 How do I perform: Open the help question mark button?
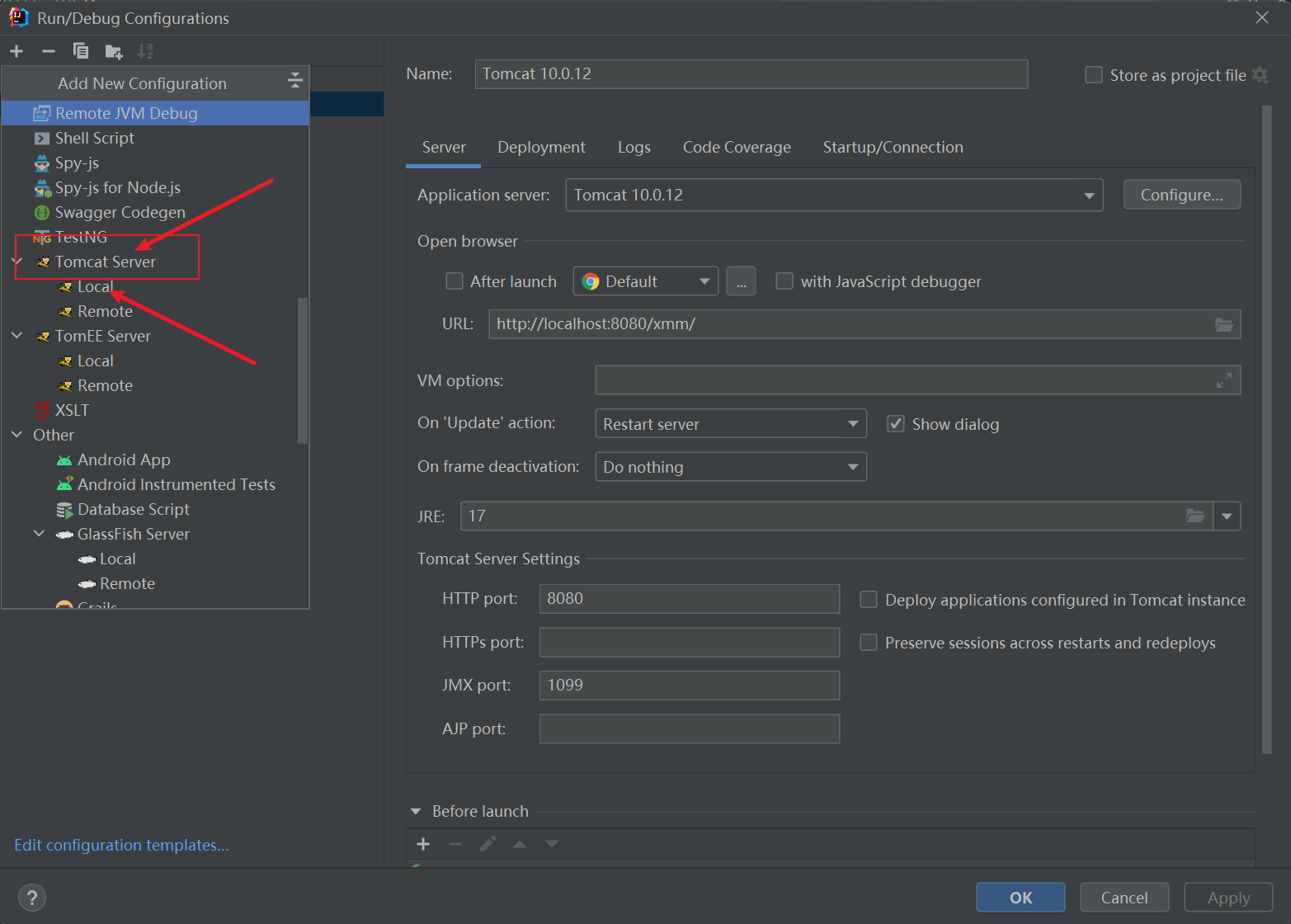click(32, 898)
